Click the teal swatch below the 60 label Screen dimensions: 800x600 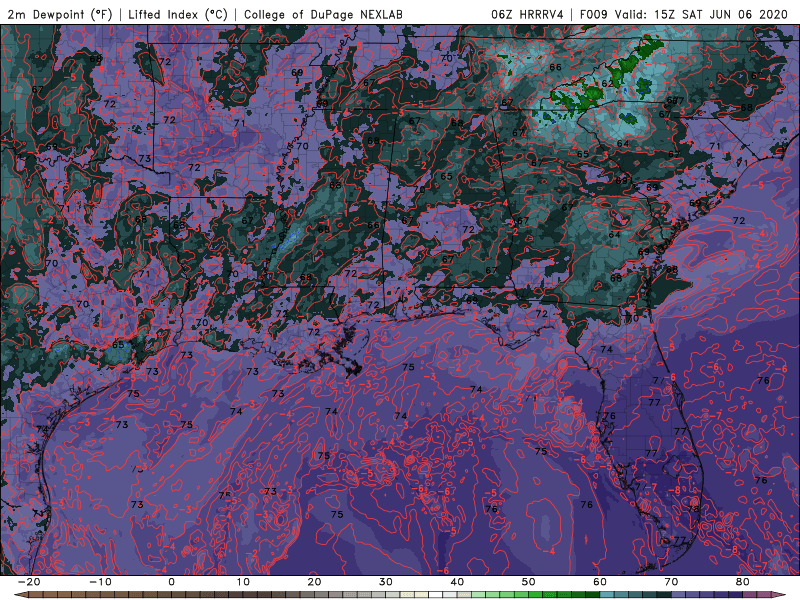tap(607, 595)
